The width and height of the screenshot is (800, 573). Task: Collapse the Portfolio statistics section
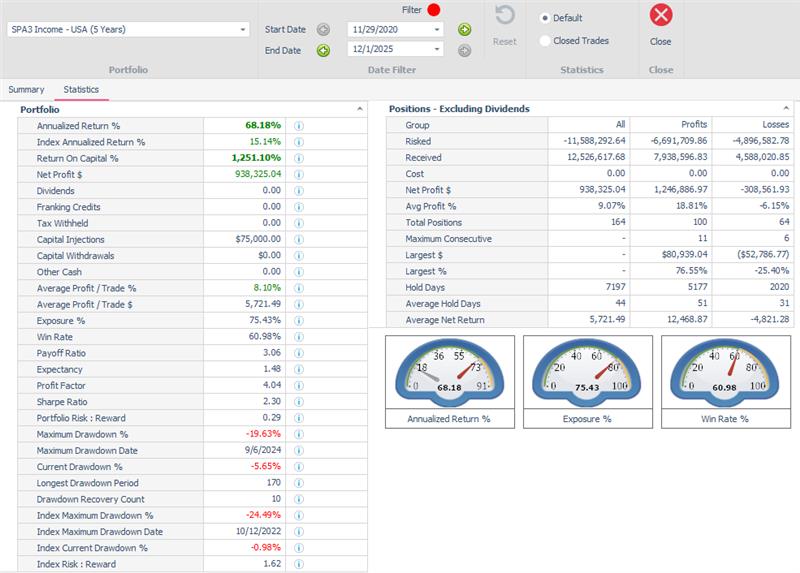[x=360, y=109]
